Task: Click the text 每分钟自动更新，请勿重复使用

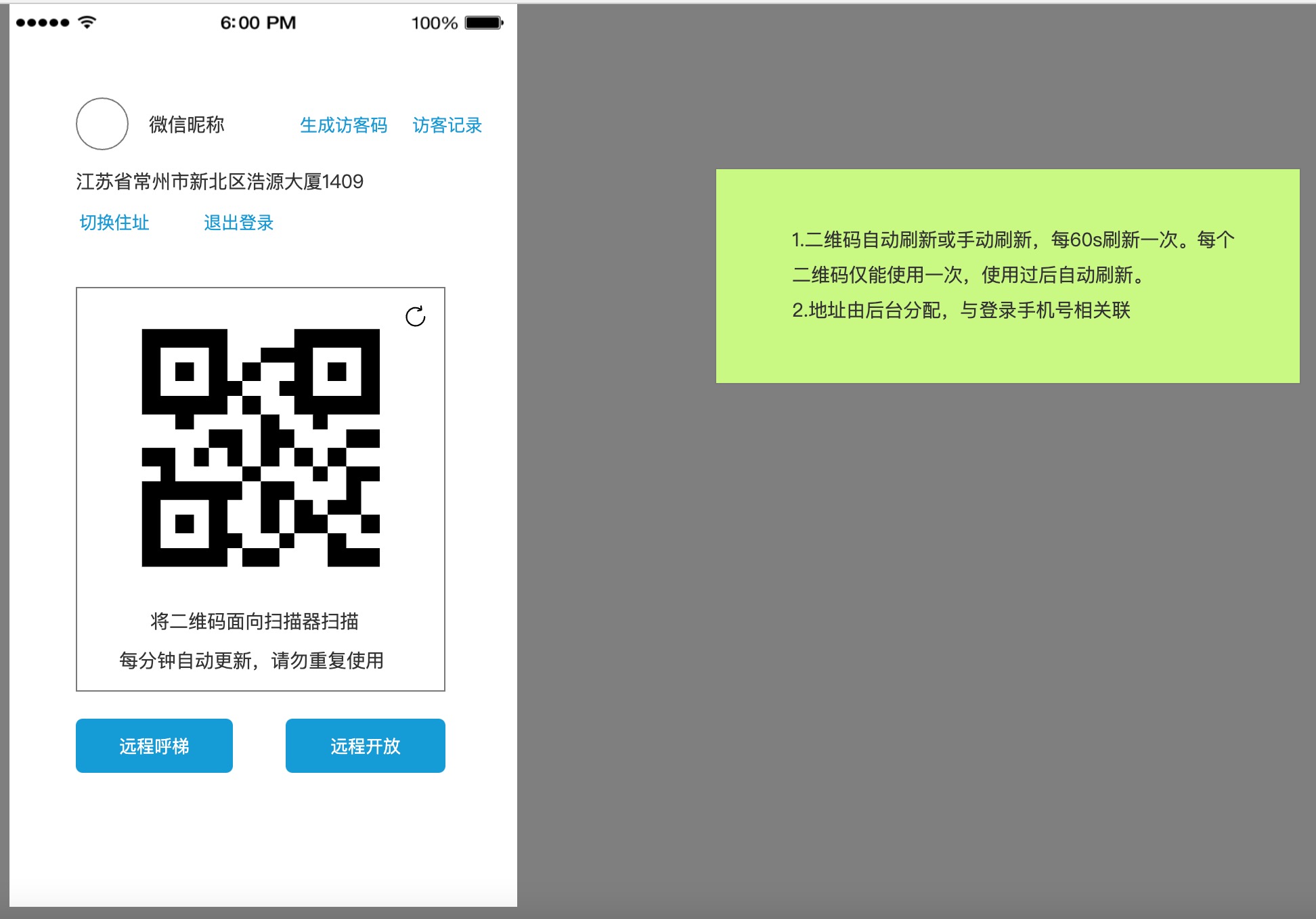Action: click(251, 660)
